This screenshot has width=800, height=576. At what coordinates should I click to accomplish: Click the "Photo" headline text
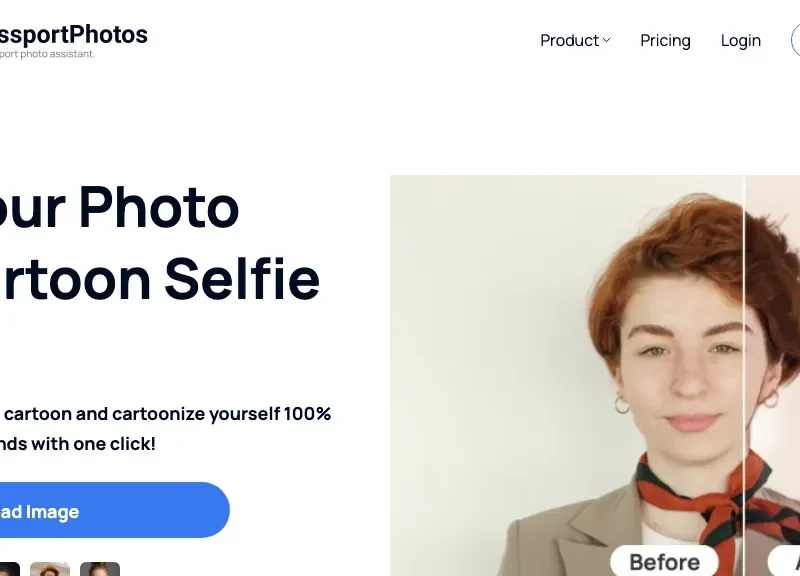pyautogui.click(x=159, y=207)
